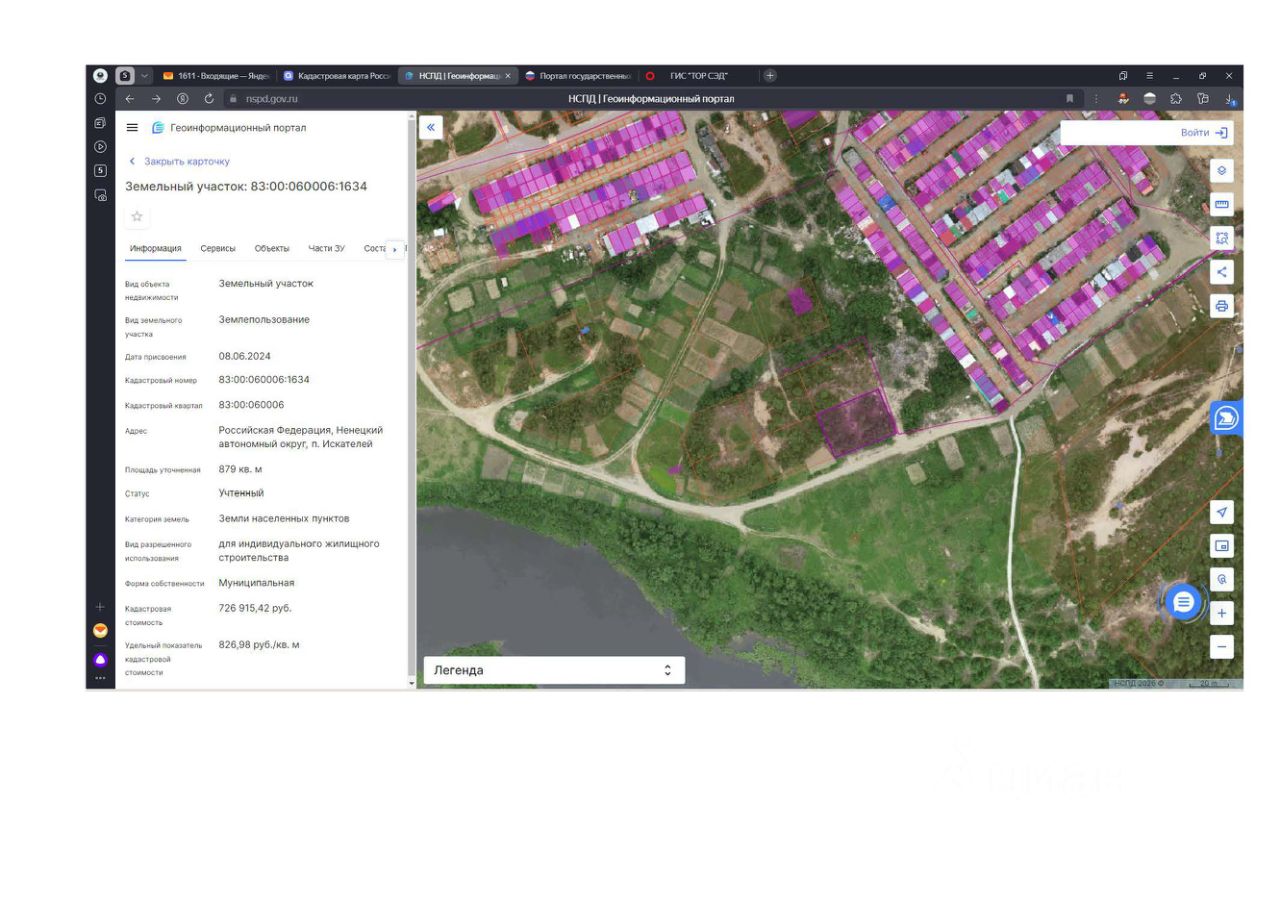The height and width of the screenshot is (905, 1280).
Task: Open the map layers panel
Action: pyautogui.click(x=1221, y=171)
